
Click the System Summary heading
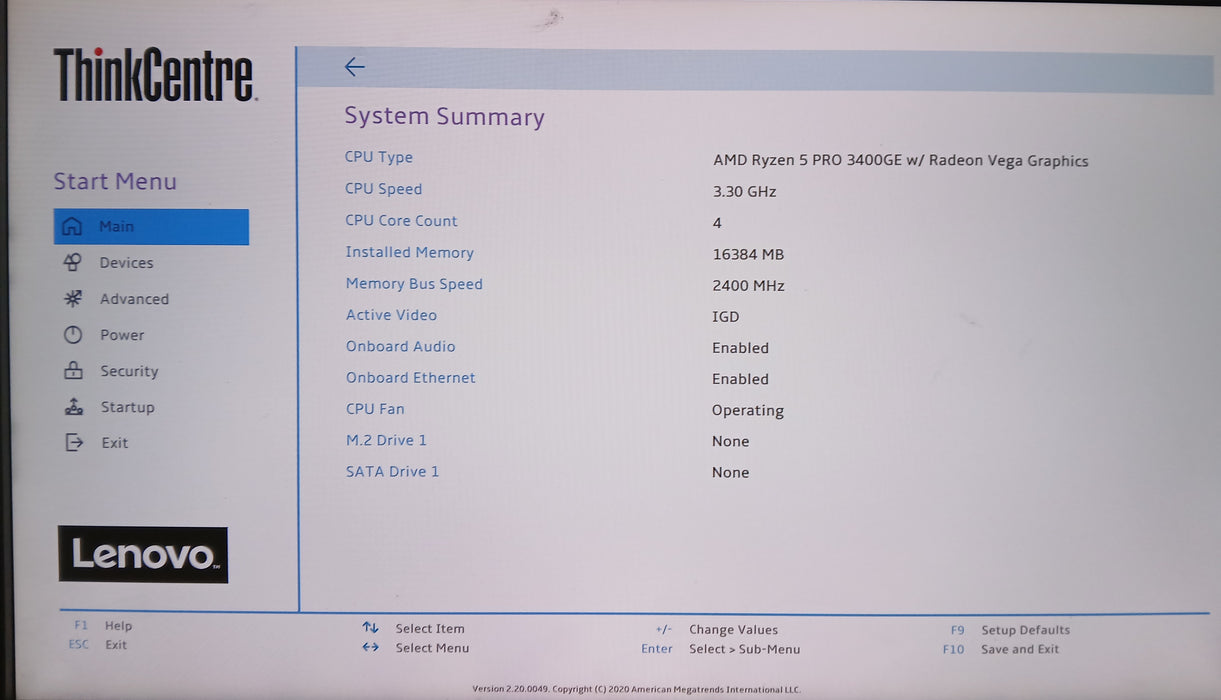[445, 117]
